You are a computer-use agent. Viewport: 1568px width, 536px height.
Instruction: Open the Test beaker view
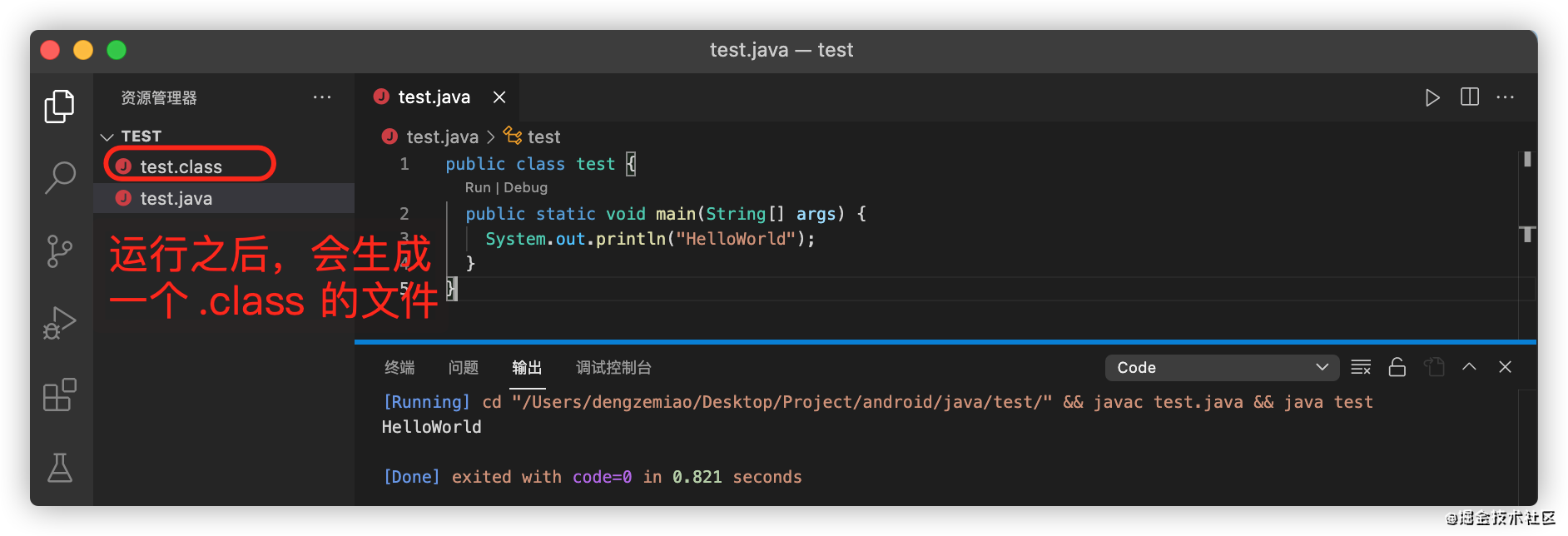pyautogui.click(x=59, y=468)
